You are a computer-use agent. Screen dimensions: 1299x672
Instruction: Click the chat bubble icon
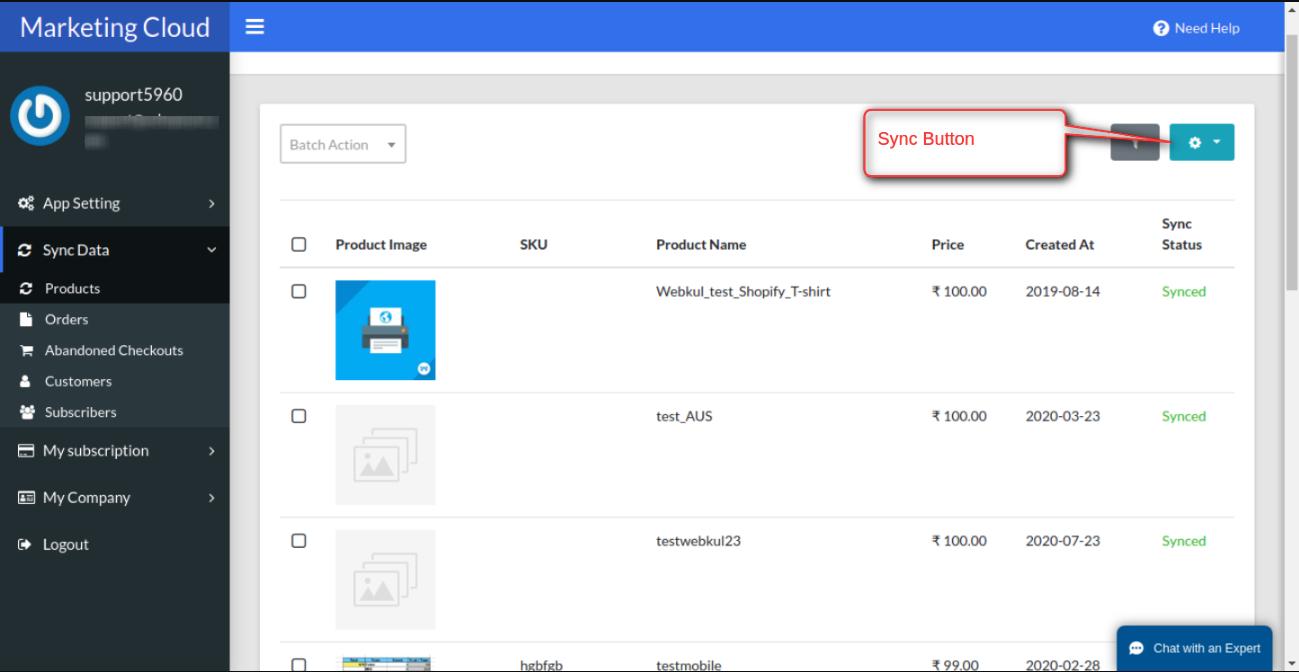[x=1136, y=648]
